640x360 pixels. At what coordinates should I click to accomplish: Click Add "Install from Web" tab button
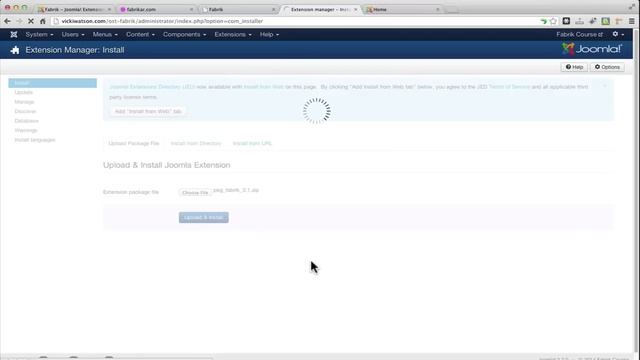coord(148,111)
